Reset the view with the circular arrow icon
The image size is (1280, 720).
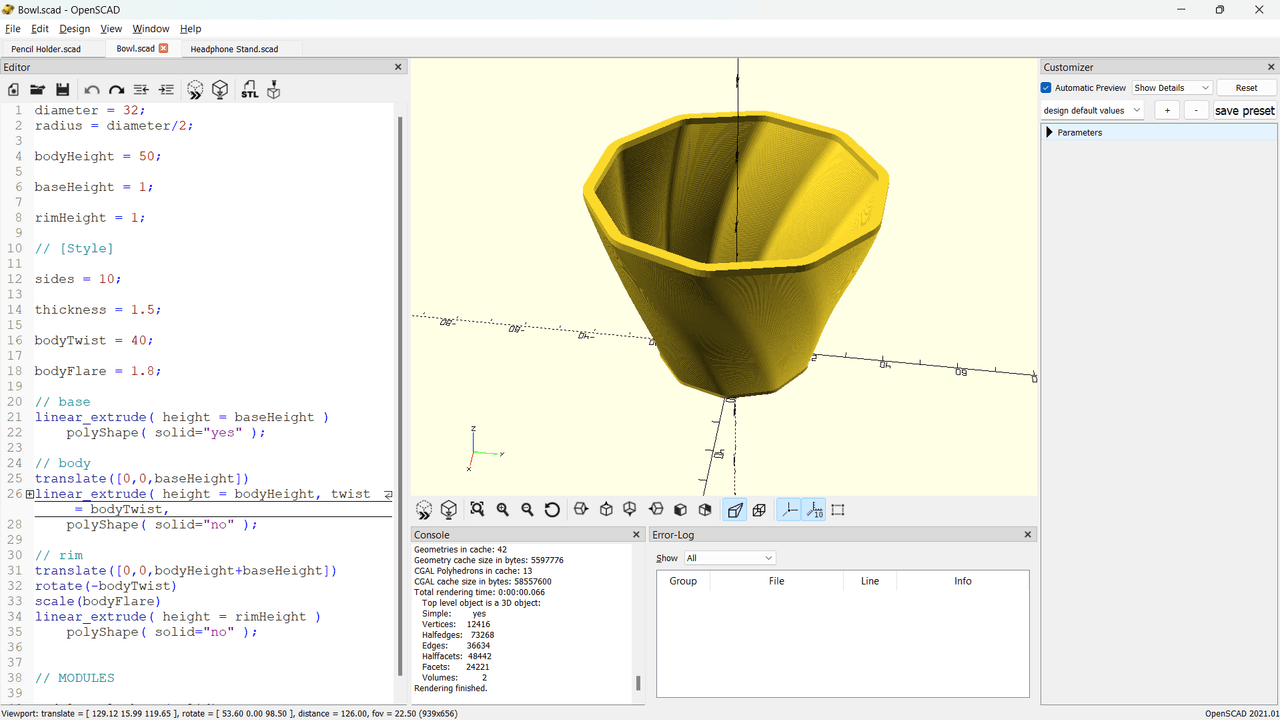(x=552, y=510)
